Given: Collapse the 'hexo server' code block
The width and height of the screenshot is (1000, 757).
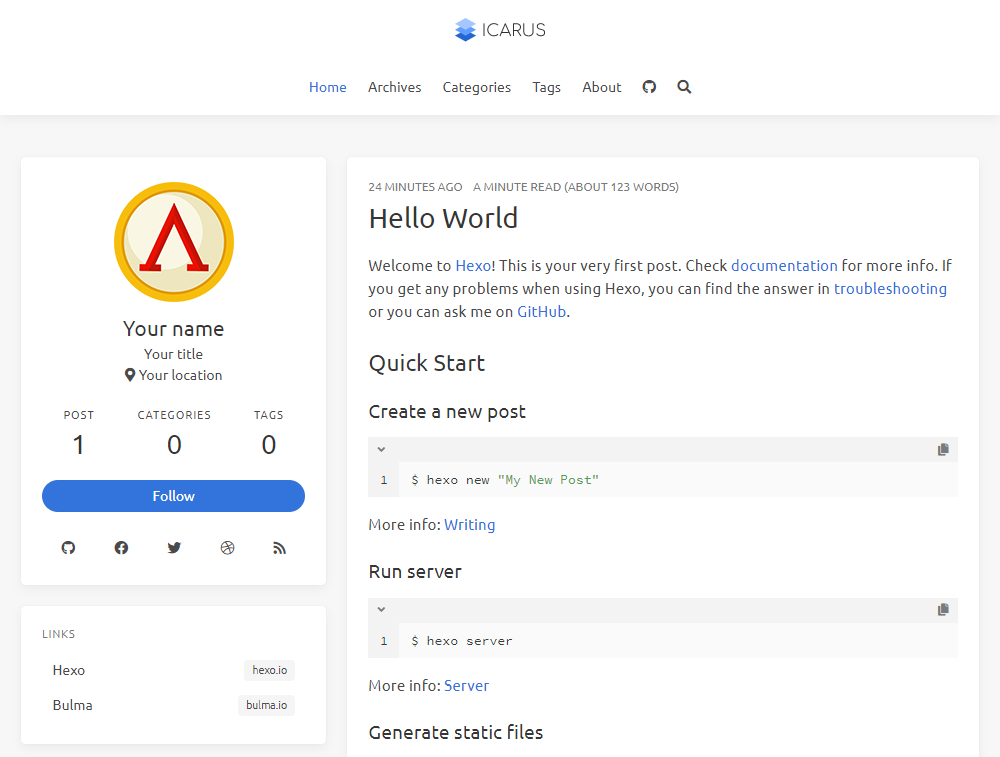Looking at the screenshot, I should pos(381,610).
